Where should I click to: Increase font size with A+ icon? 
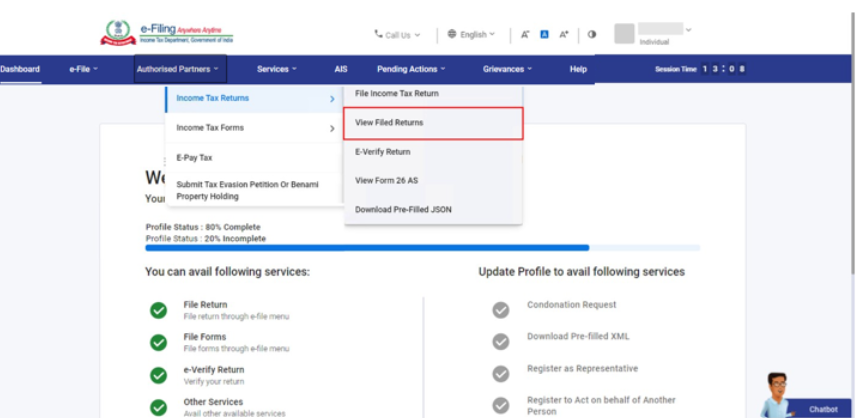pos(564,34)
